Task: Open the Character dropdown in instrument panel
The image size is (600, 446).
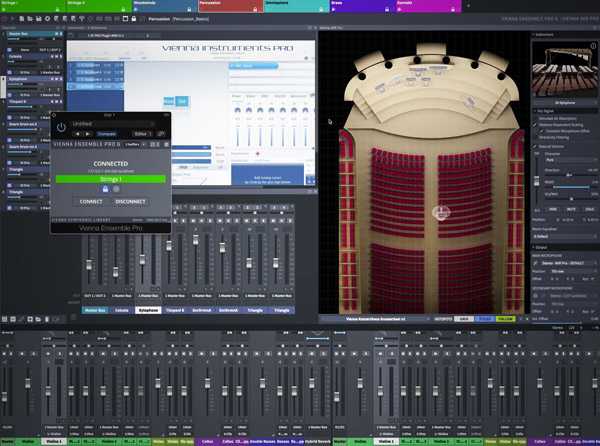Action: pyautogui.click(x=571, y=160)
